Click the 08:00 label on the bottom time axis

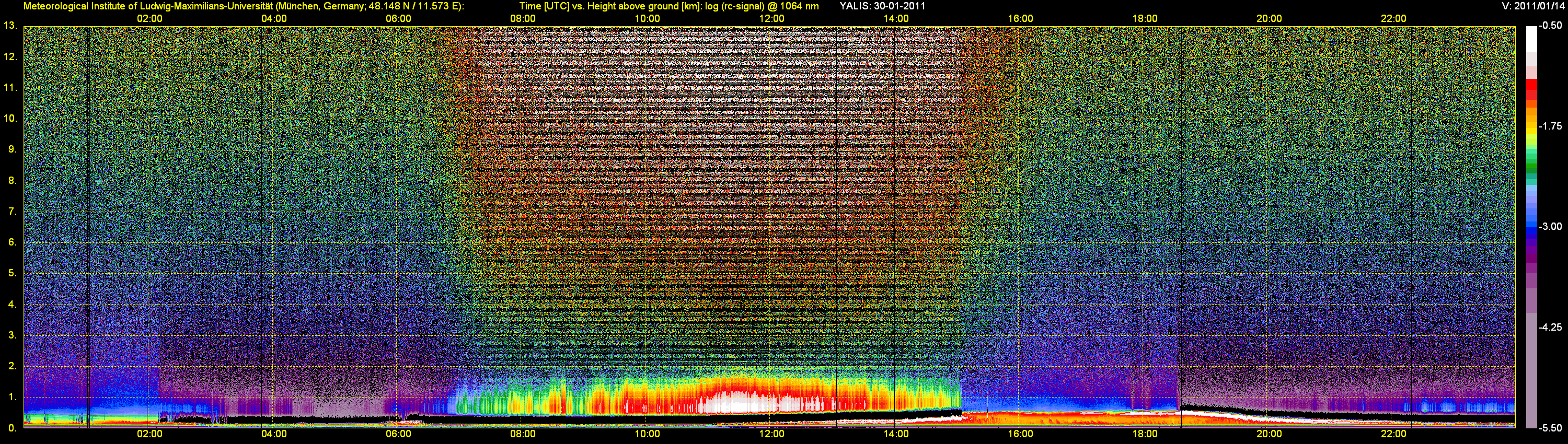coord(523,434)
